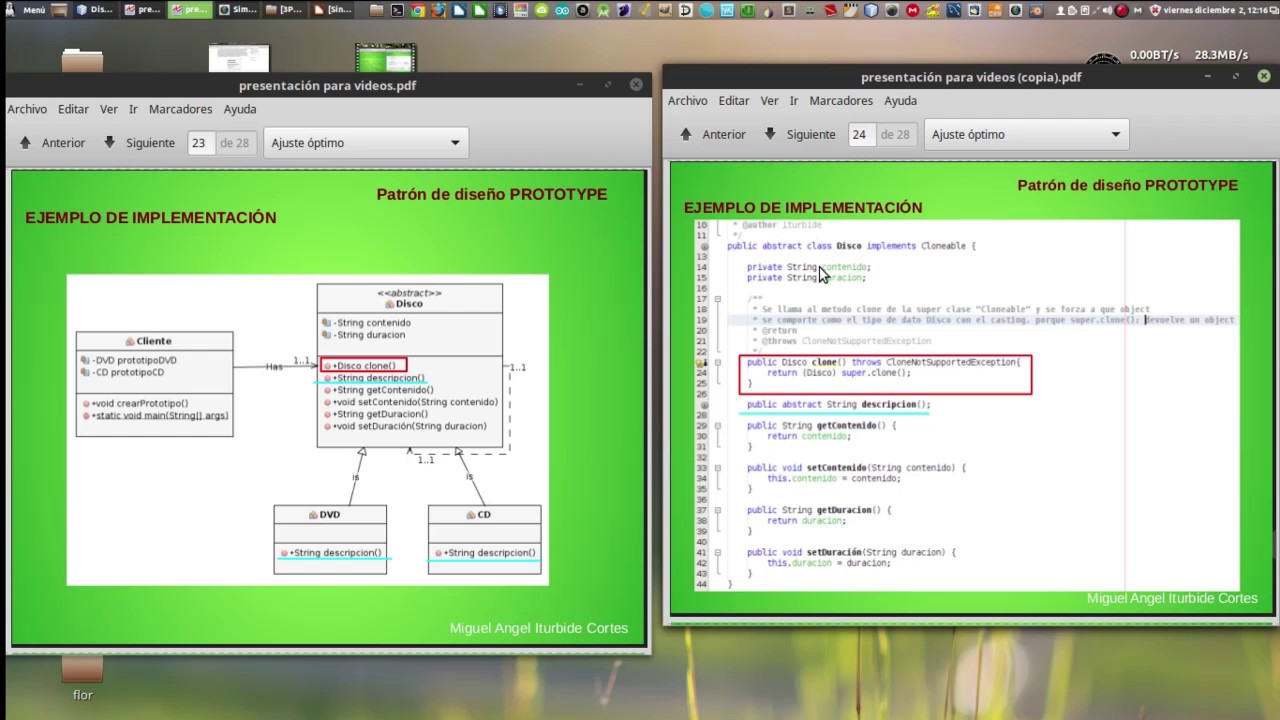1280x720 pixels.
Task: Switch to 'Sim...' taskbar window
Action: (x=238, y=9)
